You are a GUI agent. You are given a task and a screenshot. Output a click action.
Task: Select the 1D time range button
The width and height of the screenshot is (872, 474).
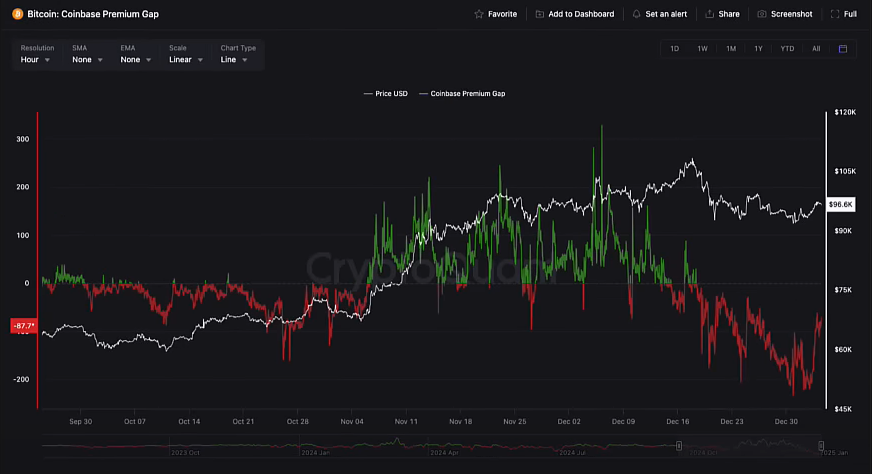point(674,49)
